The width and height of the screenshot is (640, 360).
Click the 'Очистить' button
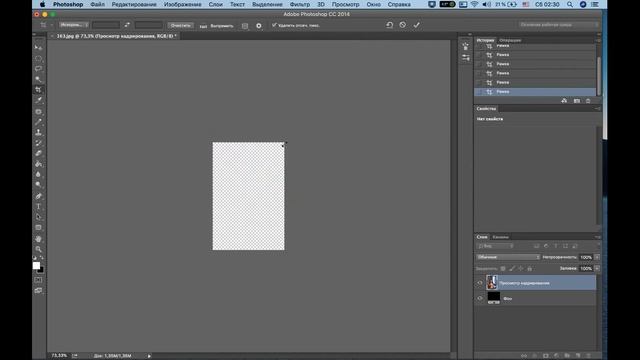180,25
